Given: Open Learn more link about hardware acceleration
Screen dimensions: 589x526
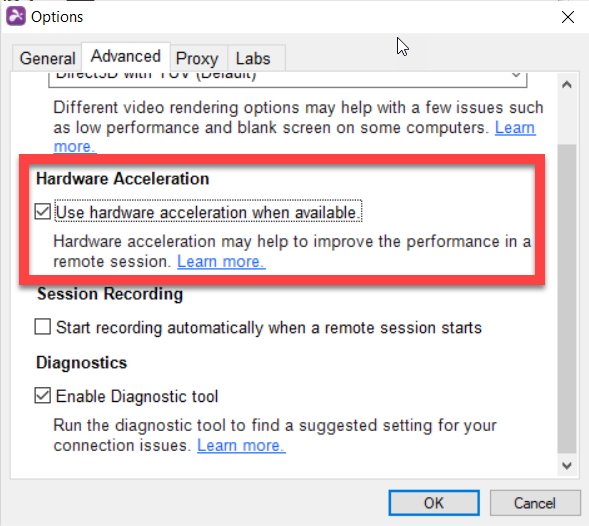Looking at the screenshot, I should coord(221,261).
